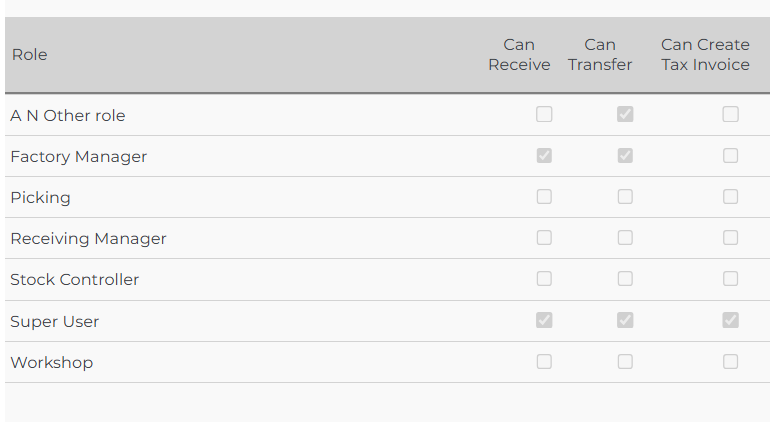This screenshot has width=770, height=422.
Task: Disable Can Transfer for Super User
Action: (x=625, y=321)
